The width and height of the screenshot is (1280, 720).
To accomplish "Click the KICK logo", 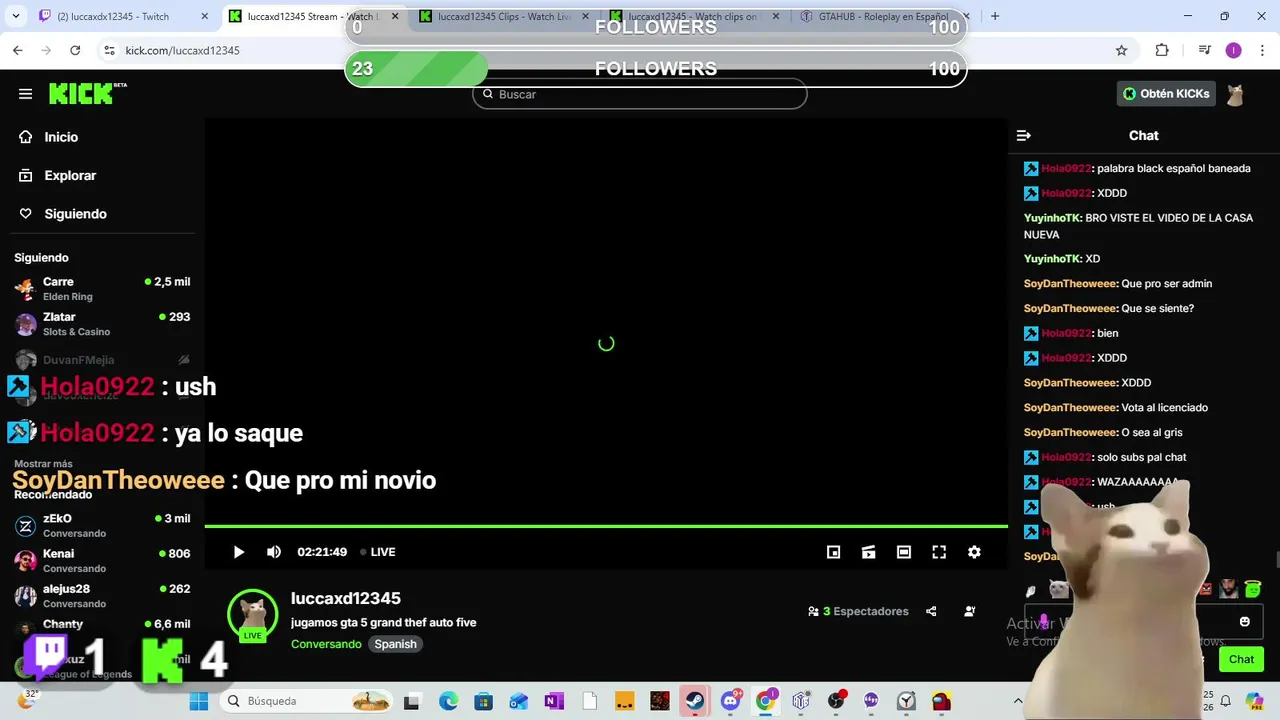I will [88, 93].
